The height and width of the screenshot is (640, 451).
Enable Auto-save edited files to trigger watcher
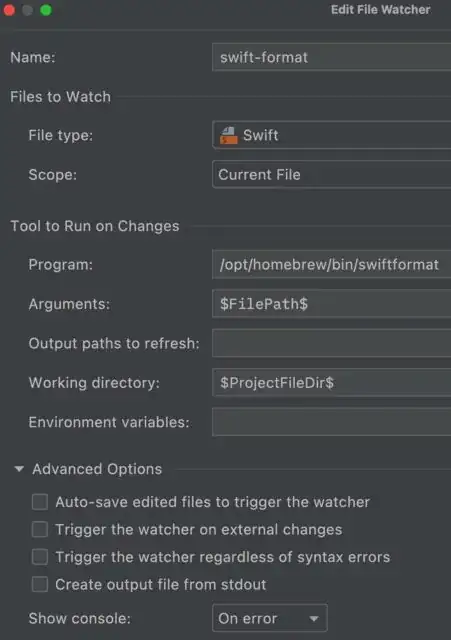40,502
